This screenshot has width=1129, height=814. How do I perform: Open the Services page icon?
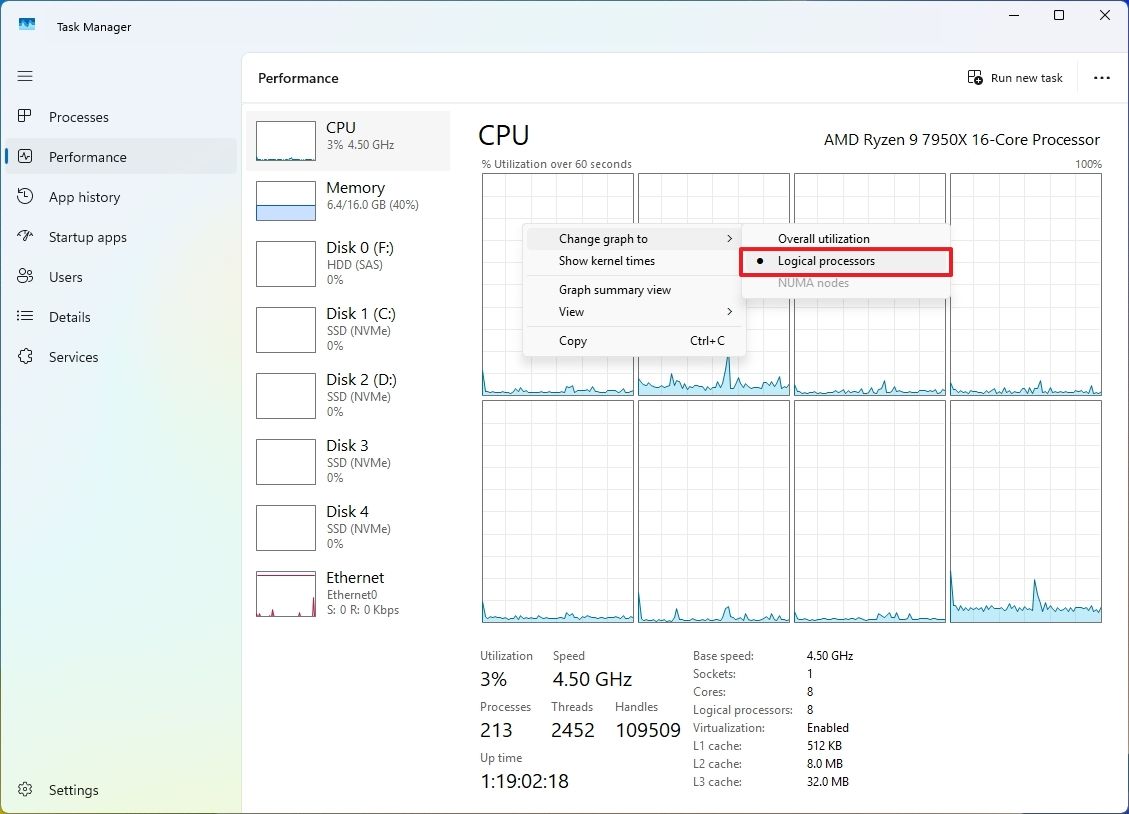click(x=24, y=357)
